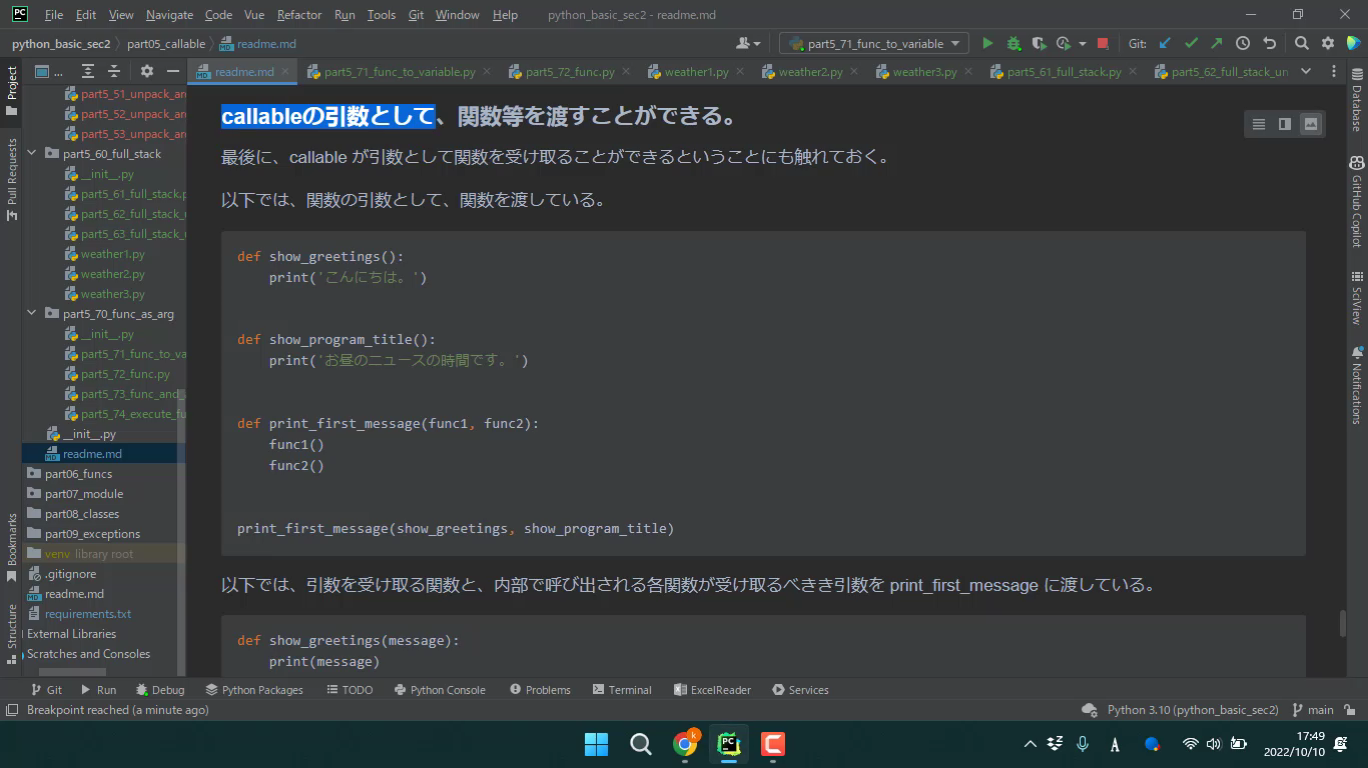Switch the markdown view to editor and preview
This screenshot has height=768, width=1368.
[x=1284, y=124]
